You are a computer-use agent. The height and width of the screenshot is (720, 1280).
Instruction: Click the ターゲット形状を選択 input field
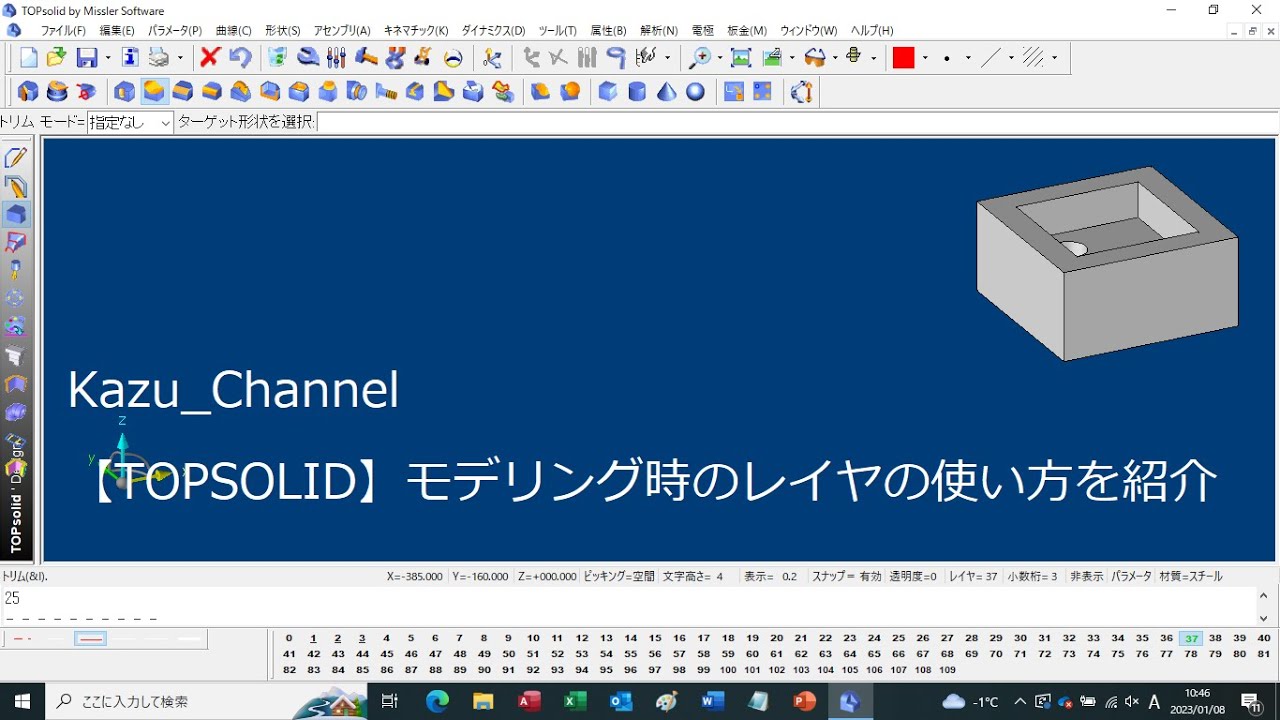[x=797, y=122]
